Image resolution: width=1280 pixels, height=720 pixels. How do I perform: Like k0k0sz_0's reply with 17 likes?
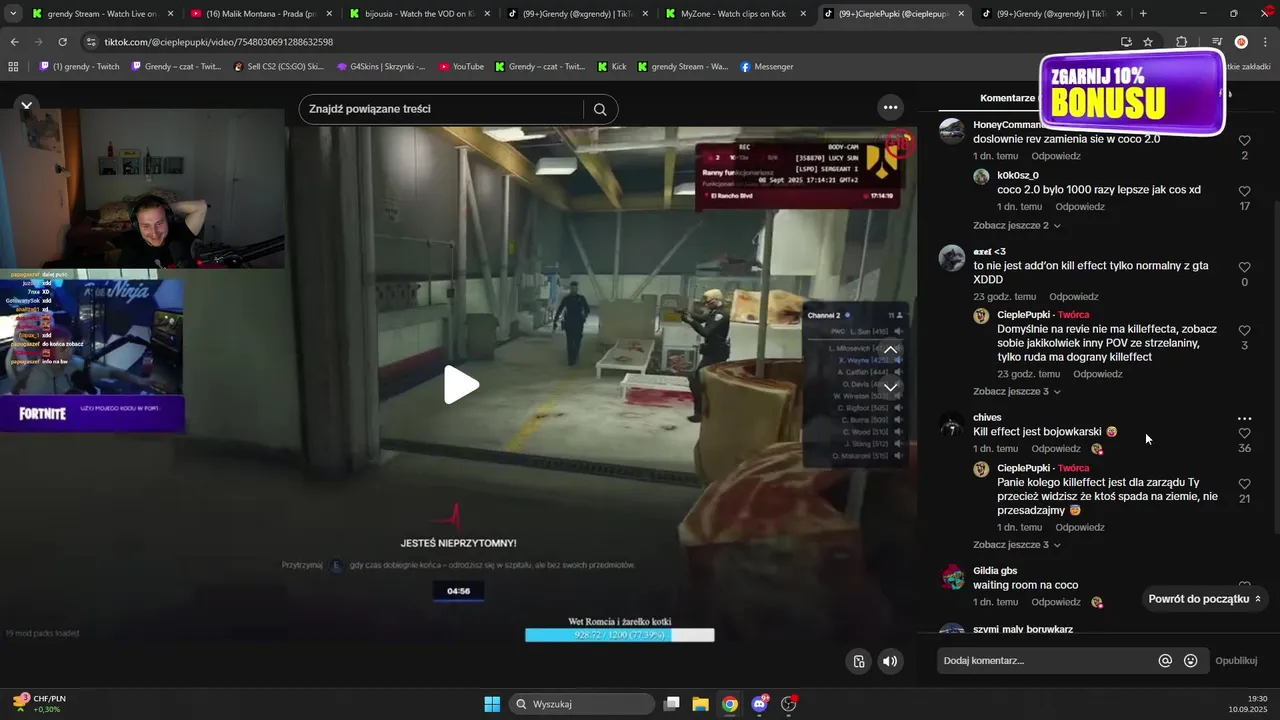[1244, 191]
